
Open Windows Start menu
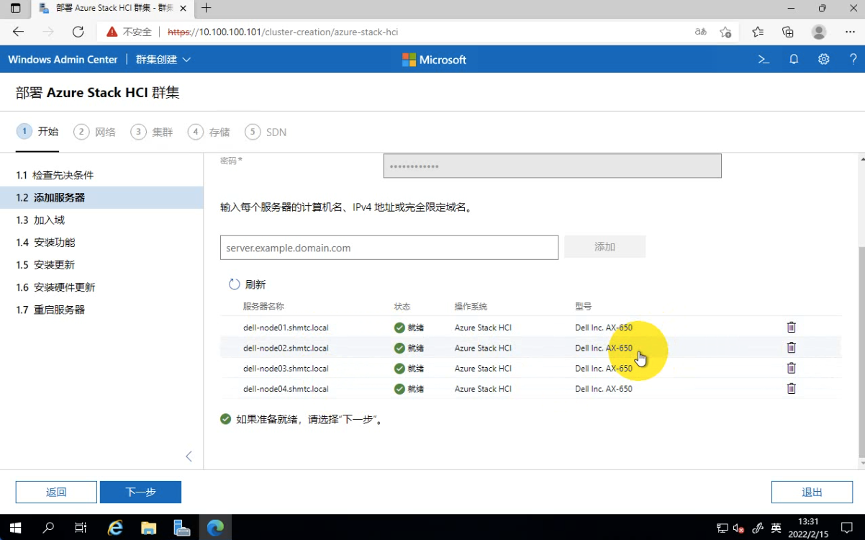[x=15, y=528]
